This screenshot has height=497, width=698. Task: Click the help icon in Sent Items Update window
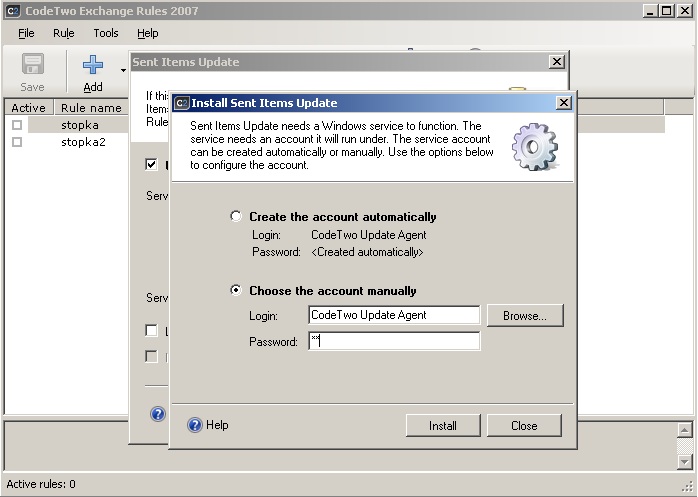(158, 414)
